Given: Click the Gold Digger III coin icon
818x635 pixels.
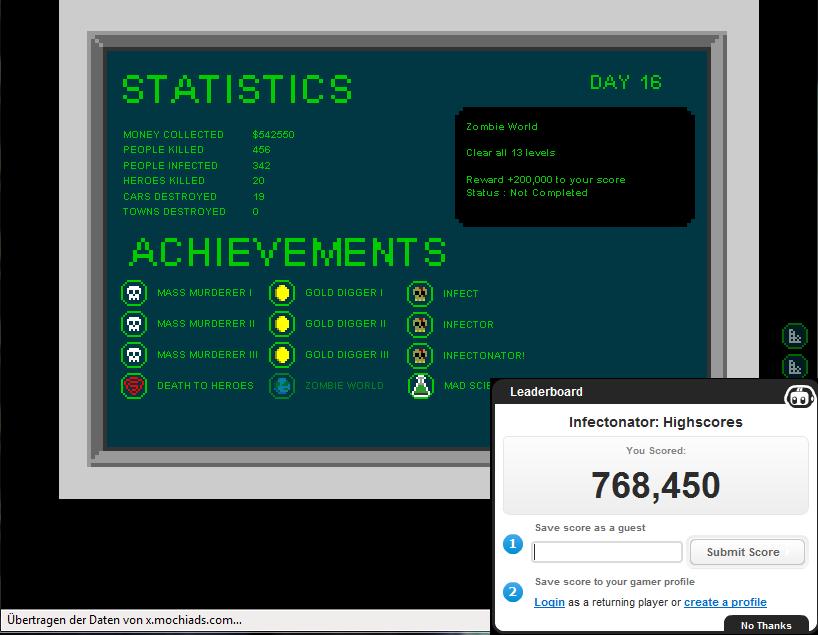Looking at the screenshot, I should click(x=282, y=355).
